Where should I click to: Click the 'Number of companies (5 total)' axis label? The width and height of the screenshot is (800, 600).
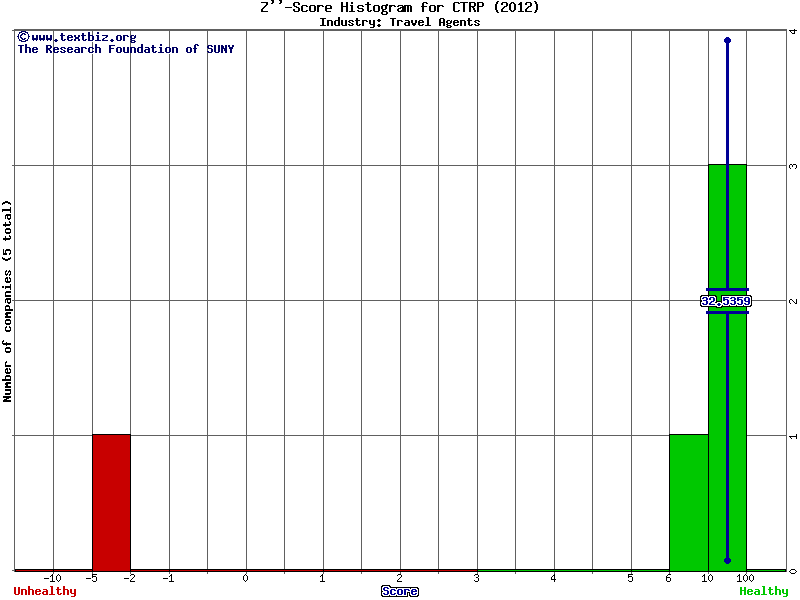(7, 301)
